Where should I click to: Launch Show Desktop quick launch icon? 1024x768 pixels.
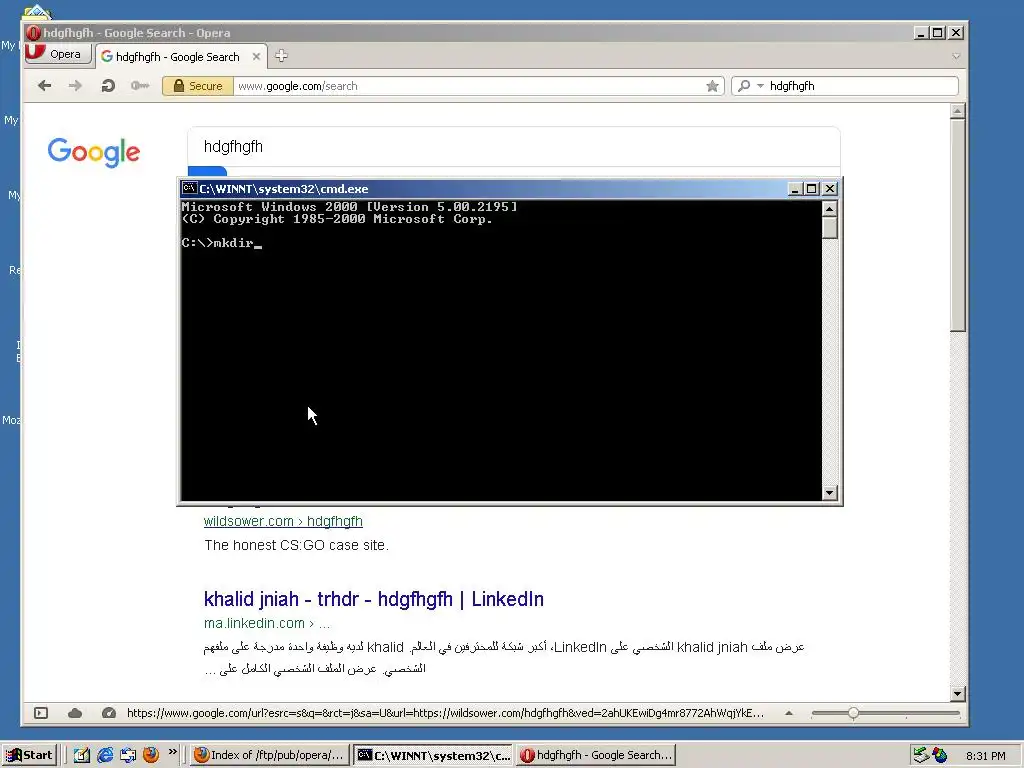82,755
